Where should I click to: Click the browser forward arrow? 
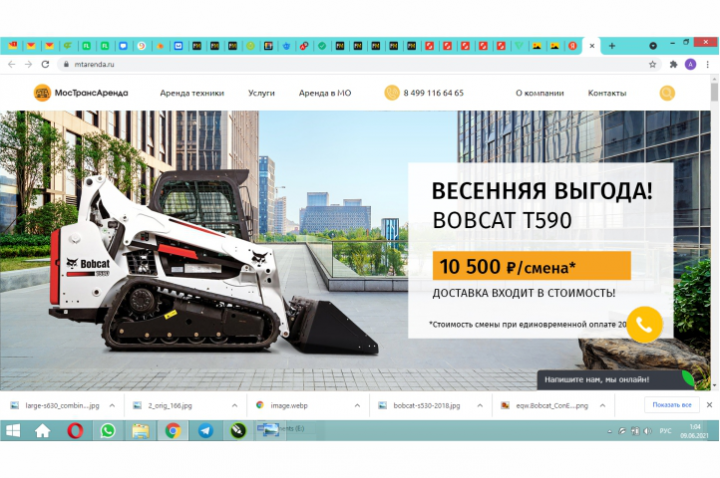[28, 64]
